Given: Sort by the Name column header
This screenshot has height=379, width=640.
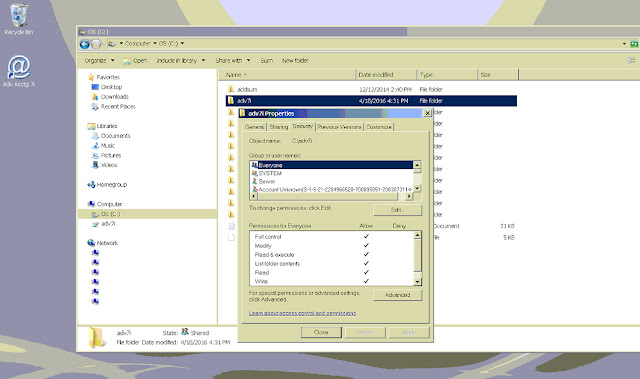Looking at the screenshot, I should point(287,75).
